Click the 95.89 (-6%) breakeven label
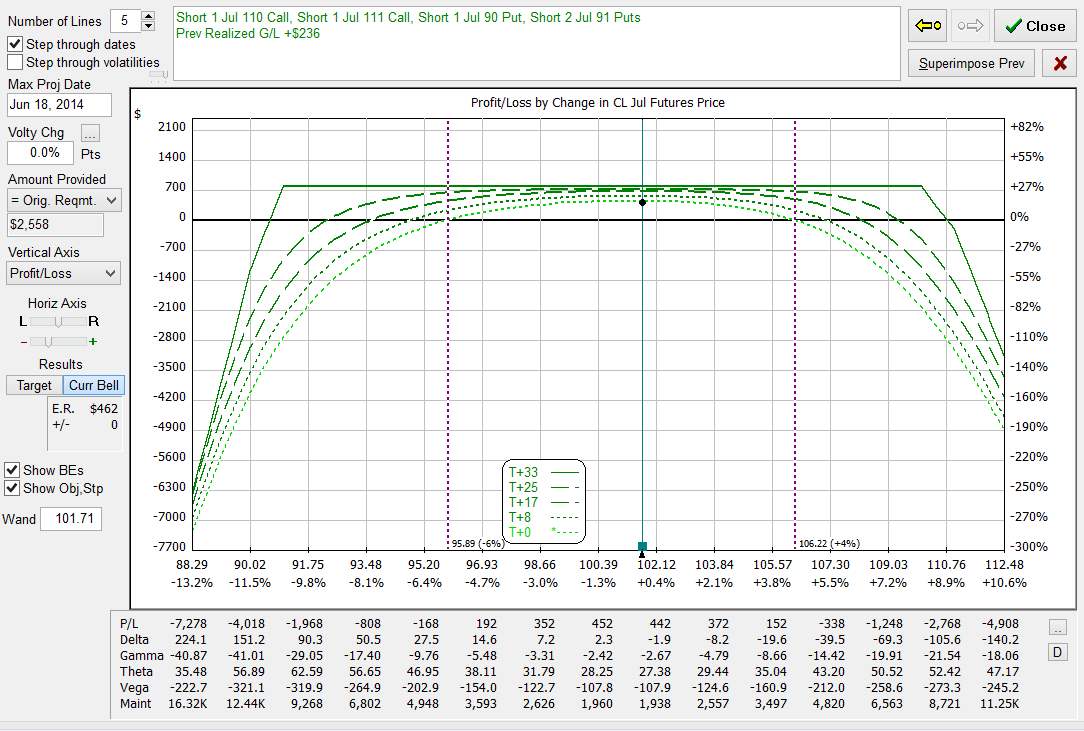 (x=478, y=544)
